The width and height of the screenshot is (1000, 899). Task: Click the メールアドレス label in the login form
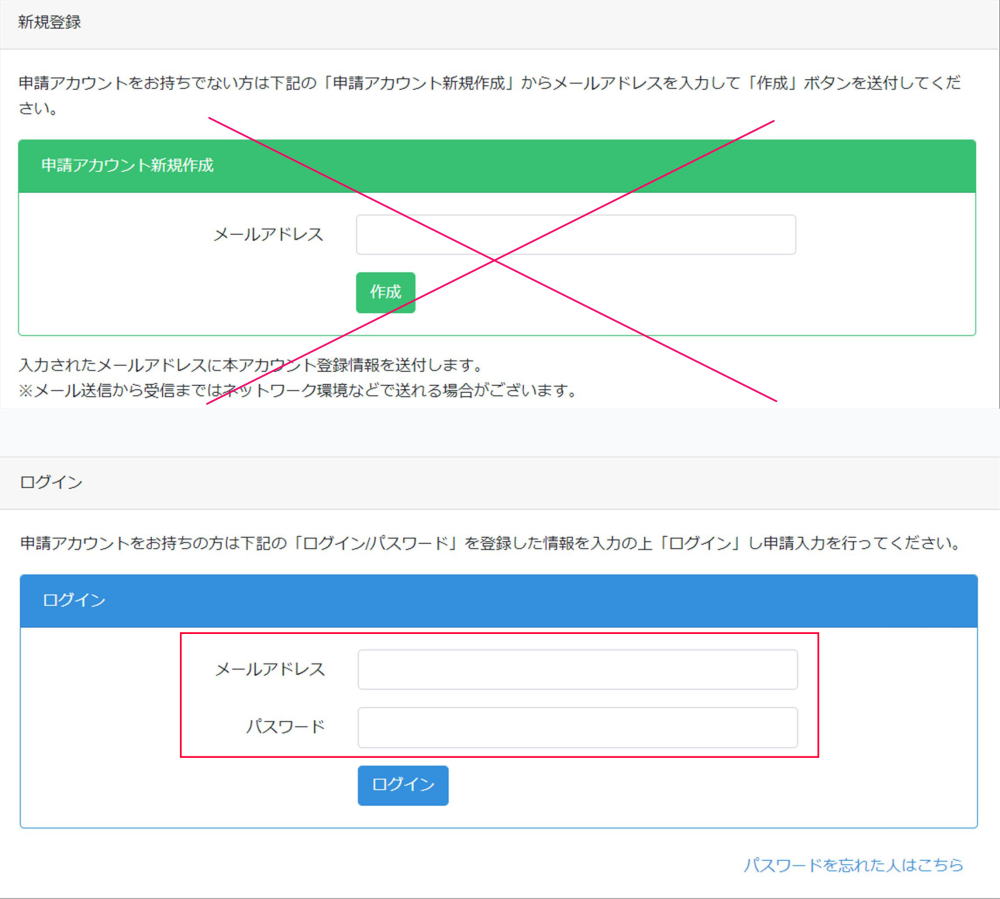(x=270, y=670)
